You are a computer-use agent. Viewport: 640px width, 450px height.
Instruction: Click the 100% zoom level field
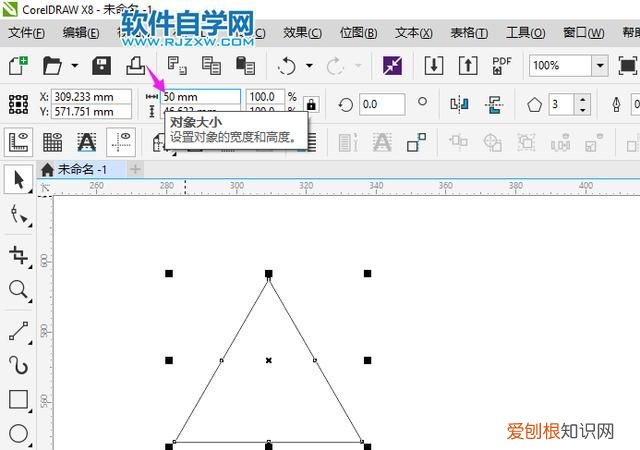pyautogui.click(x=560, y=65)
